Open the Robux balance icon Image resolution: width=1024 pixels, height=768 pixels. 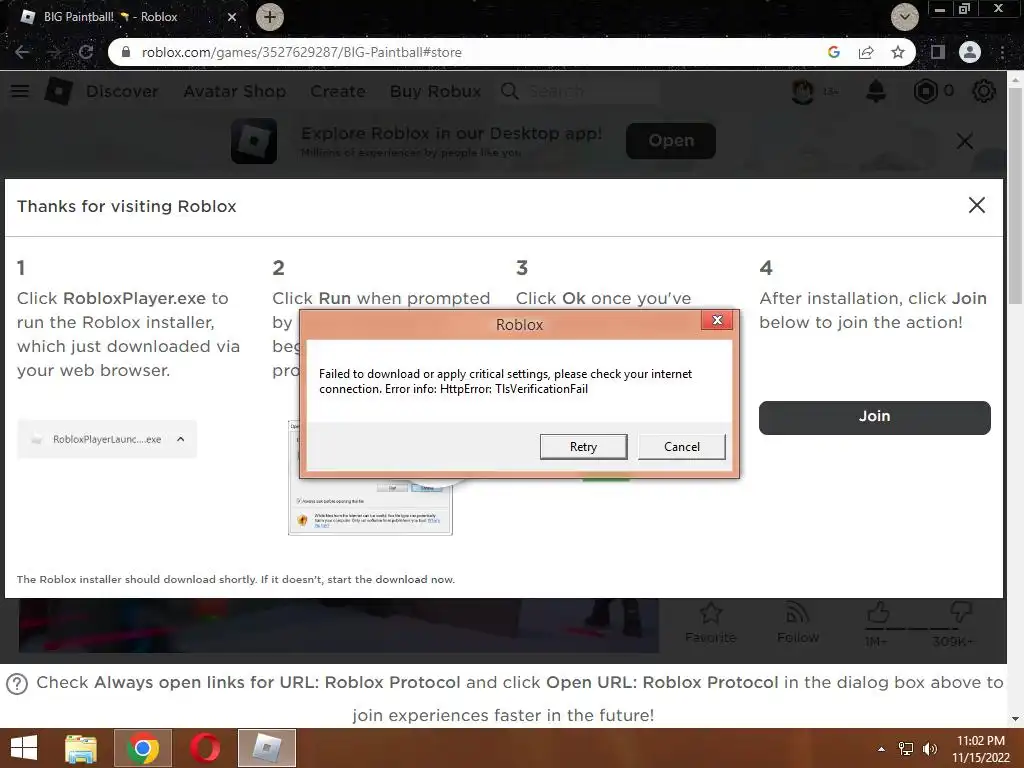point(925,91)
